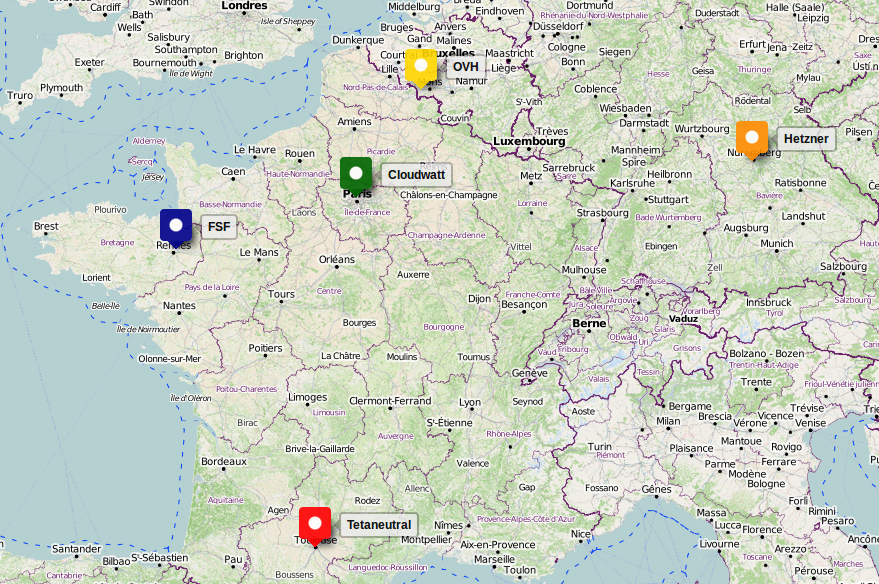
Task: Click the Bourgogne region label
Action: pyautogui.click(x=443, y=327)
